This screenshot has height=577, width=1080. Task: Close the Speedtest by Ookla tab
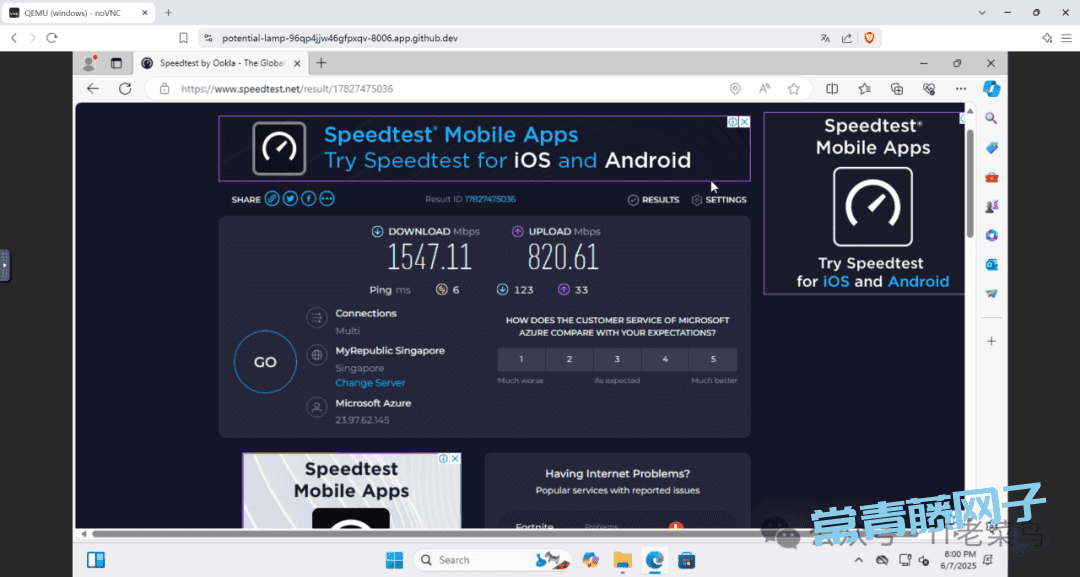pyautogui.click(x=297, y=63)
